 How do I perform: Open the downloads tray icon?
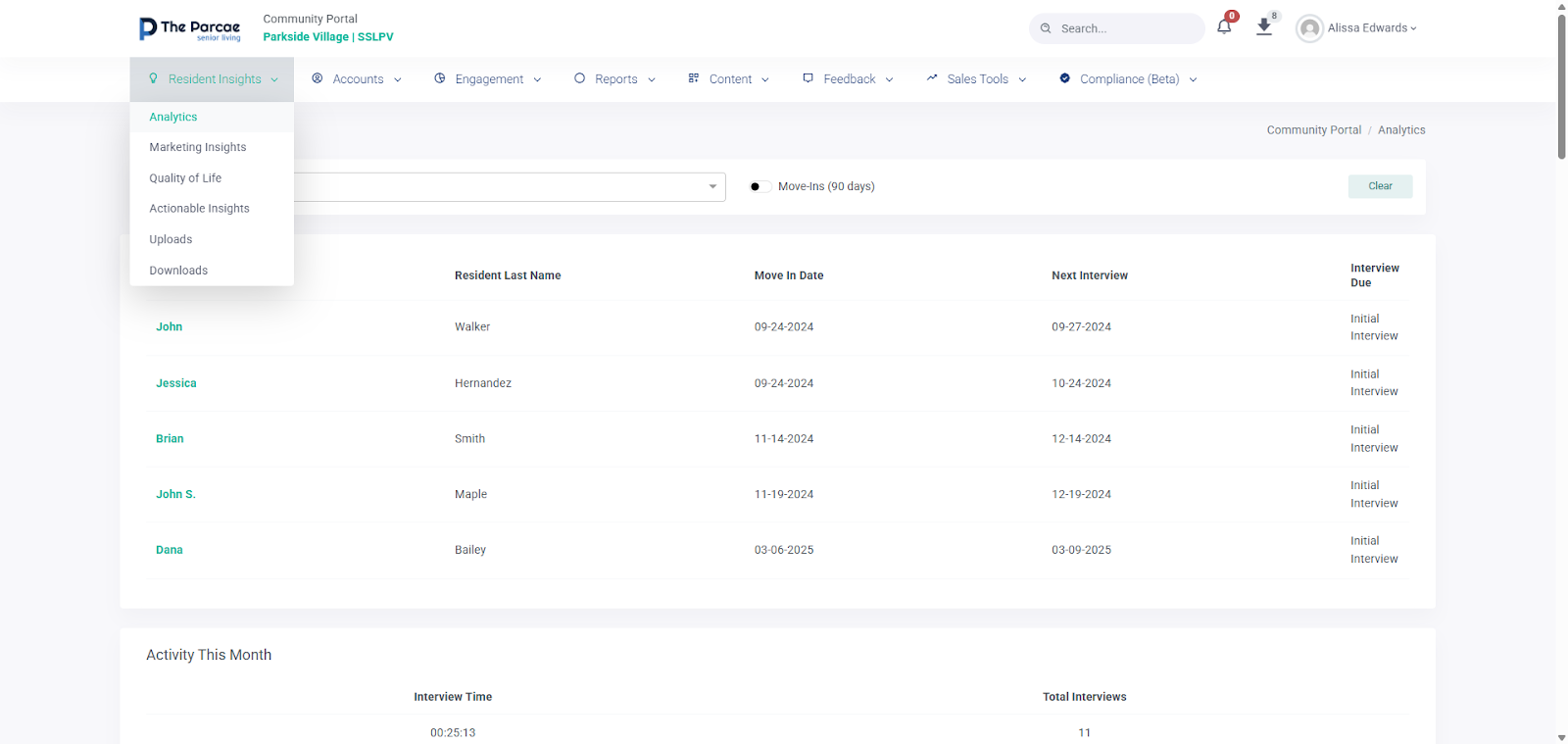tap(1264, 27)
